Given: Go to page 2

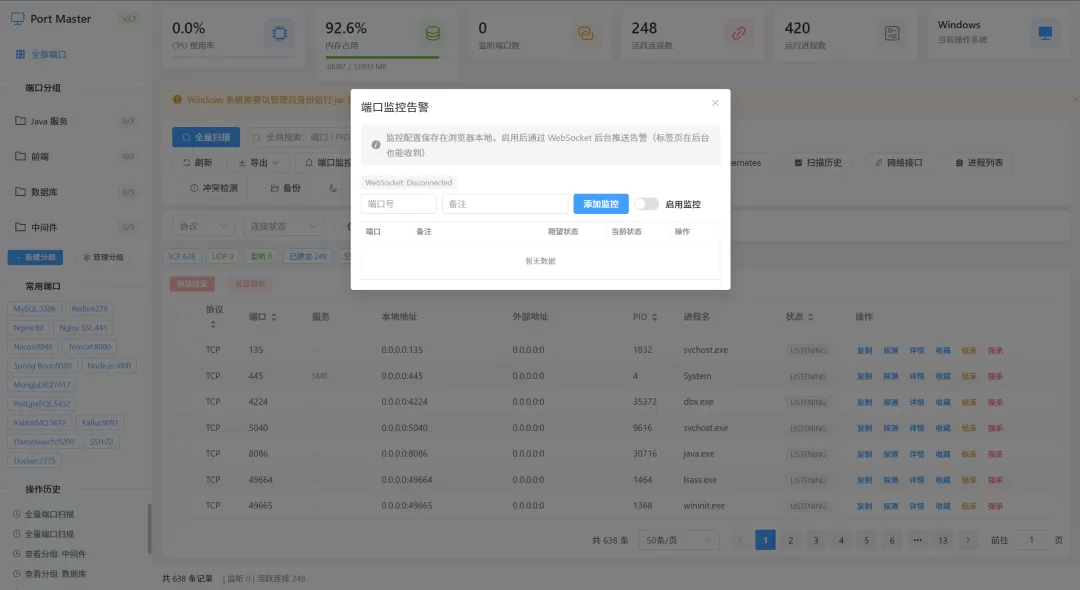Looking at the screenshot, I should (x=791, y=540).
